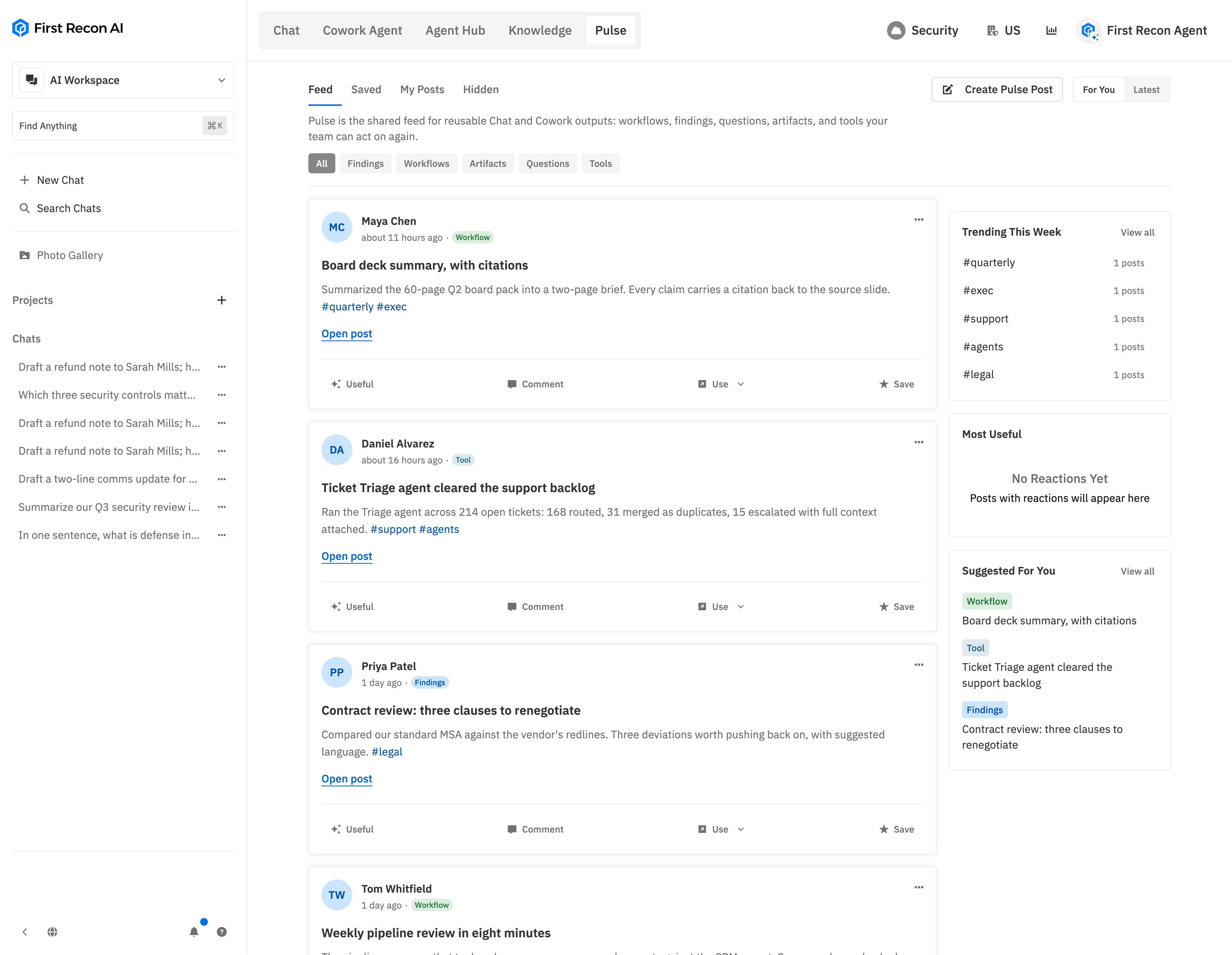
Task: Collapse the sidebar with the back arrow
Action: click(25, 932)
